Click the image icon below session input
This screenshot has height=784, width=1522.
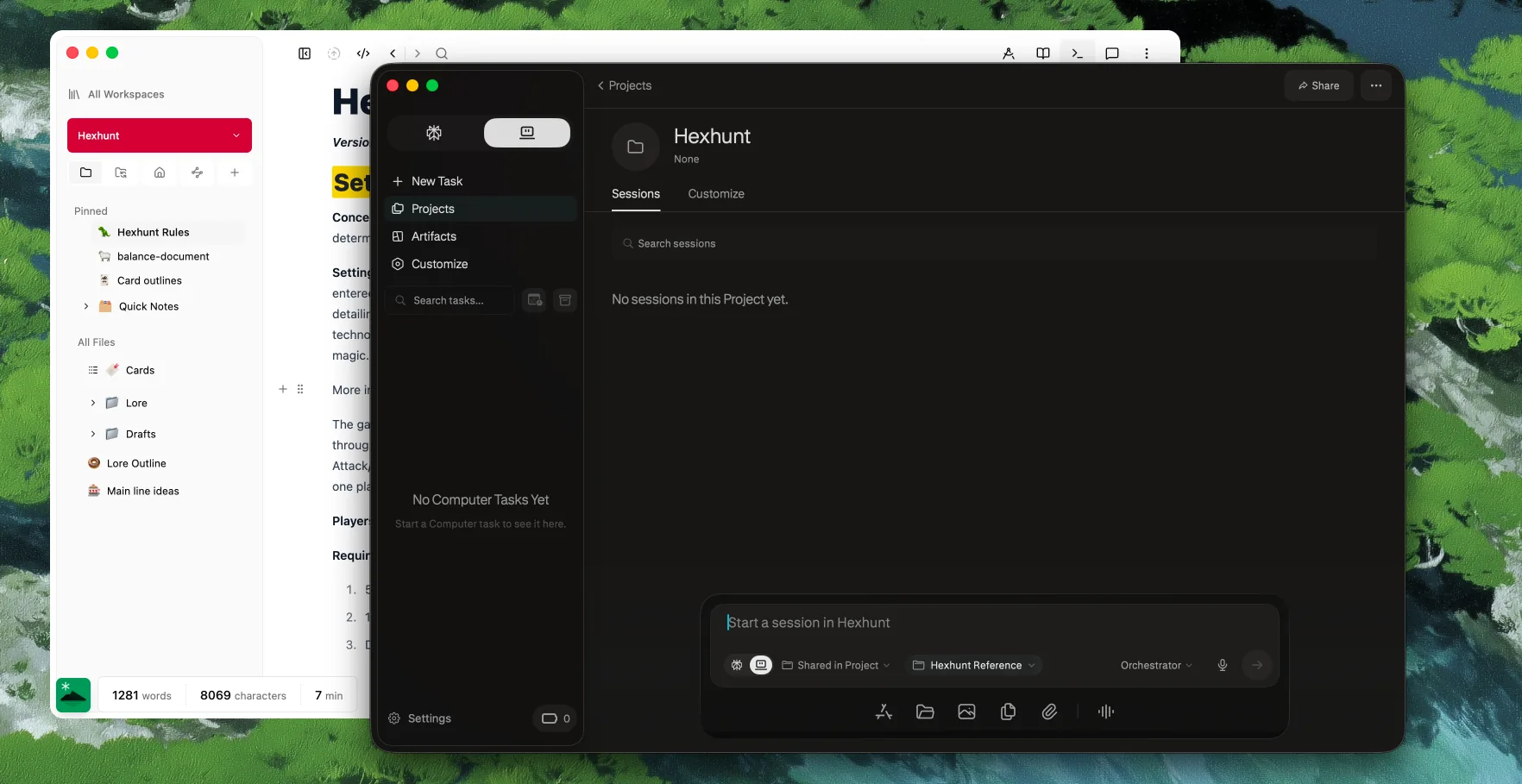pyautogui.click(x=966, y=712)
